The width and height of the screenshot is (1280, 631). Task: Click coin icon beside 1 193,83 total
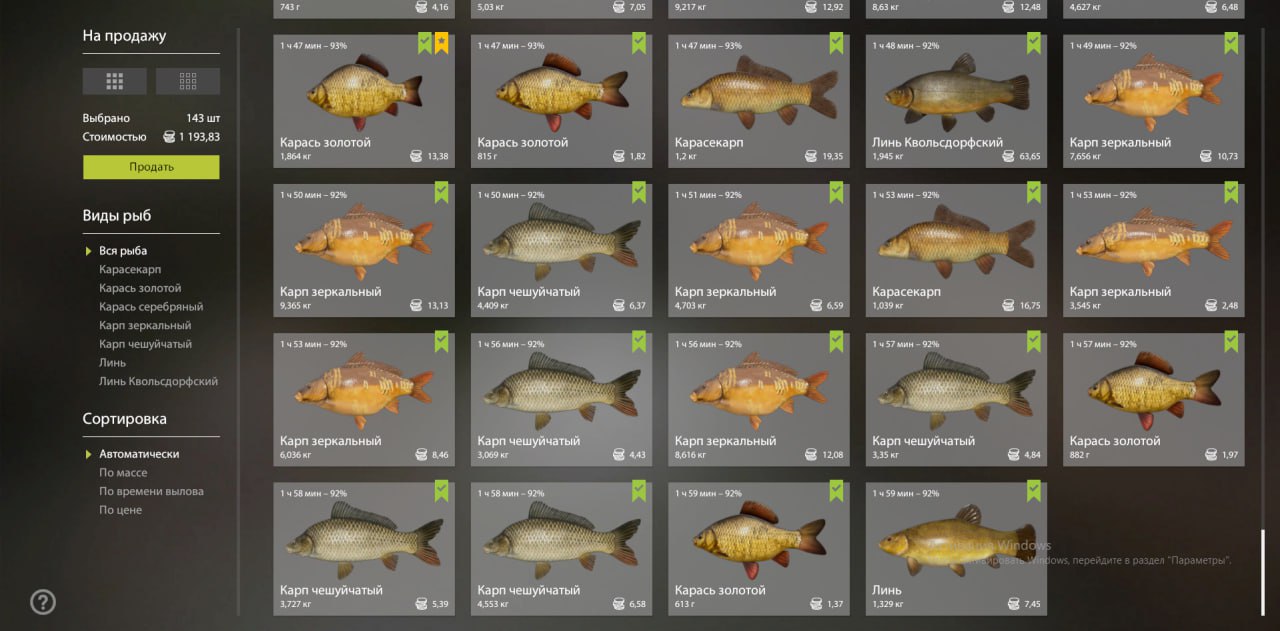click(169, 137)
